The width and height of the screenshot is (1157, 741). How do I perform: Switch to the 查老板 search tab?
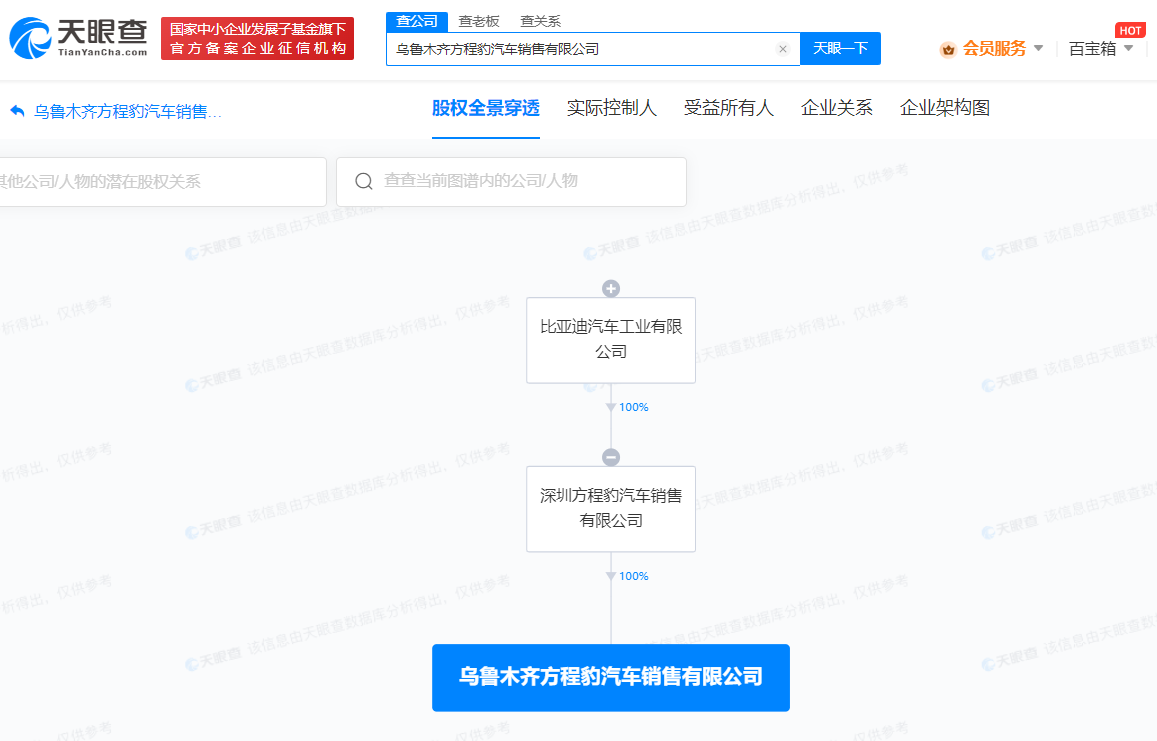[479, 21]
